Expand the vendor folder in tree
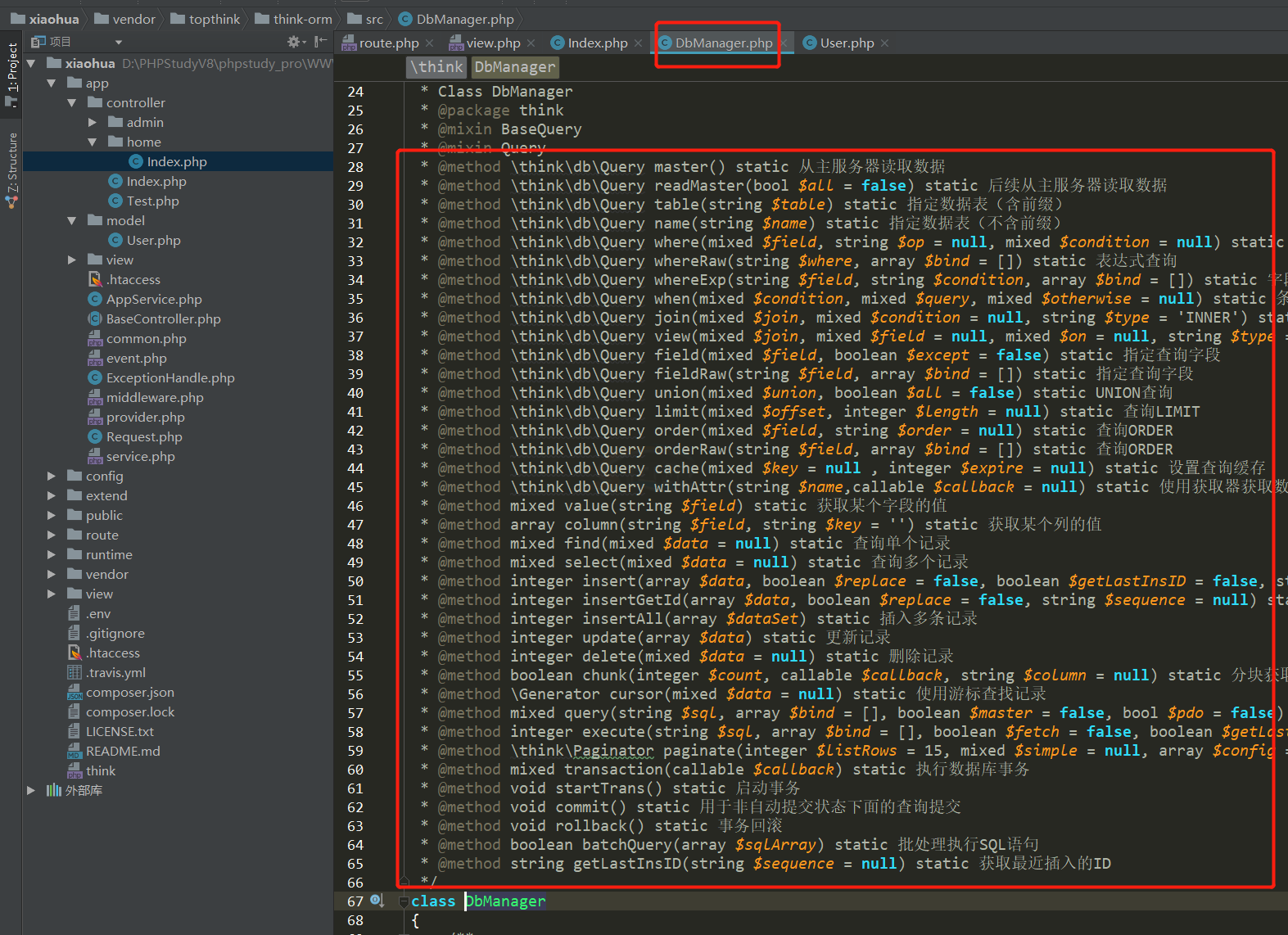Screen dimensions: 1288x935 click(52, 574)
